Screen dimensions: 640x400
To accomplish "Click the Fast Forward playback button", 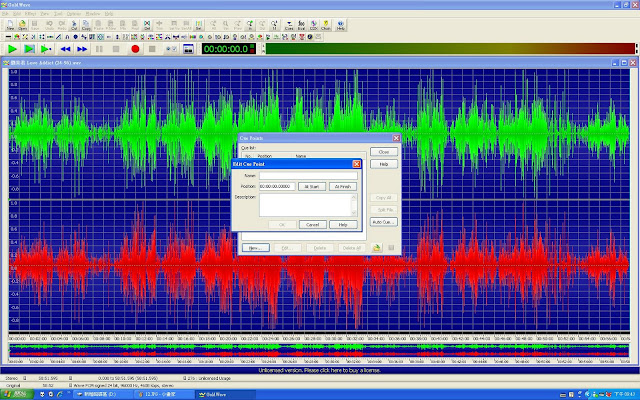I will point(83,48).
